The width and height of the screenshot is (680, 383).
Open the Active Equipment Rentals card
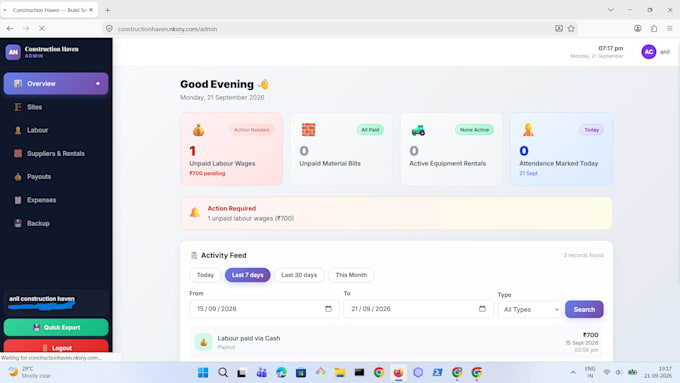pyautogui.click(x=452, y=149)
